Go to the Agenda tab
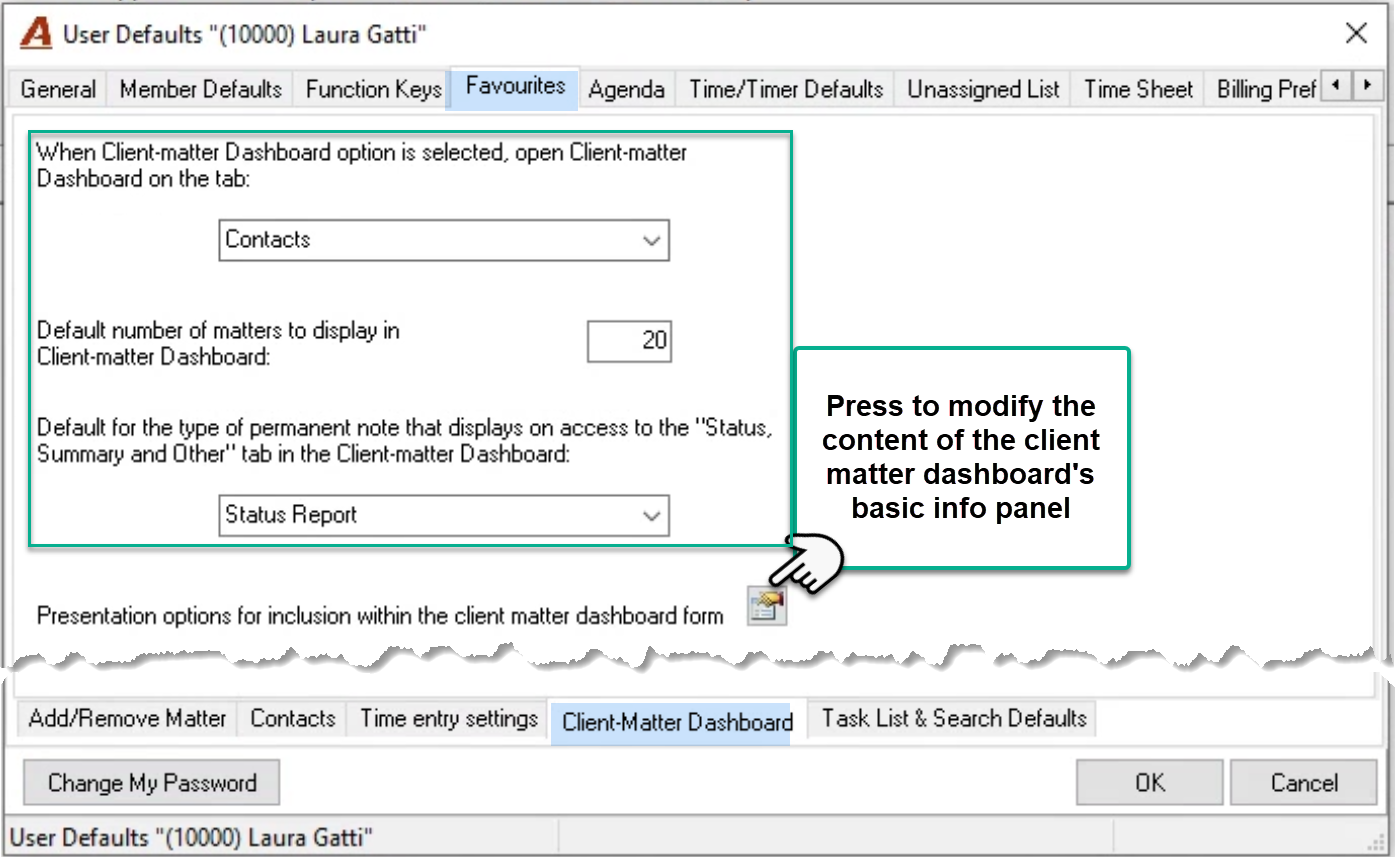Viewport: 1395px width, 857px height. point(626,89)
